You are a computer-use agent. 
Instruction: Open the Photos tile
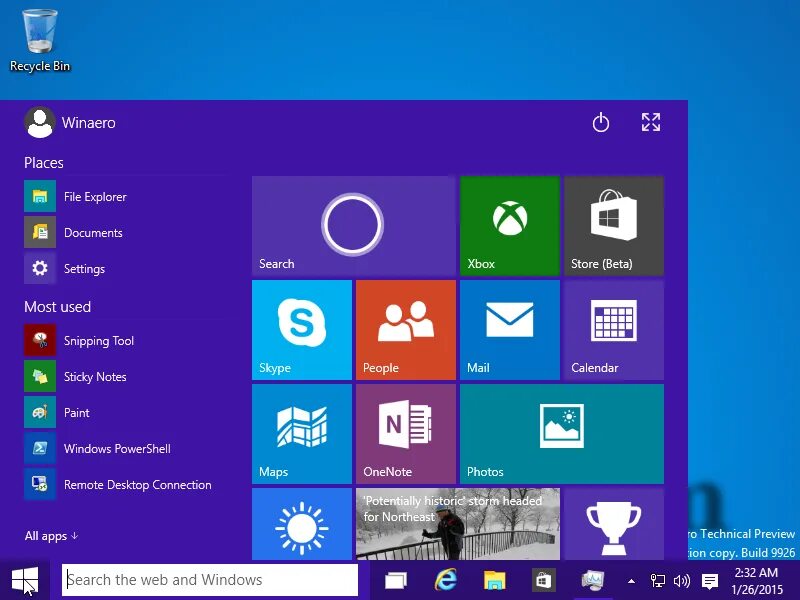[562, 433]
